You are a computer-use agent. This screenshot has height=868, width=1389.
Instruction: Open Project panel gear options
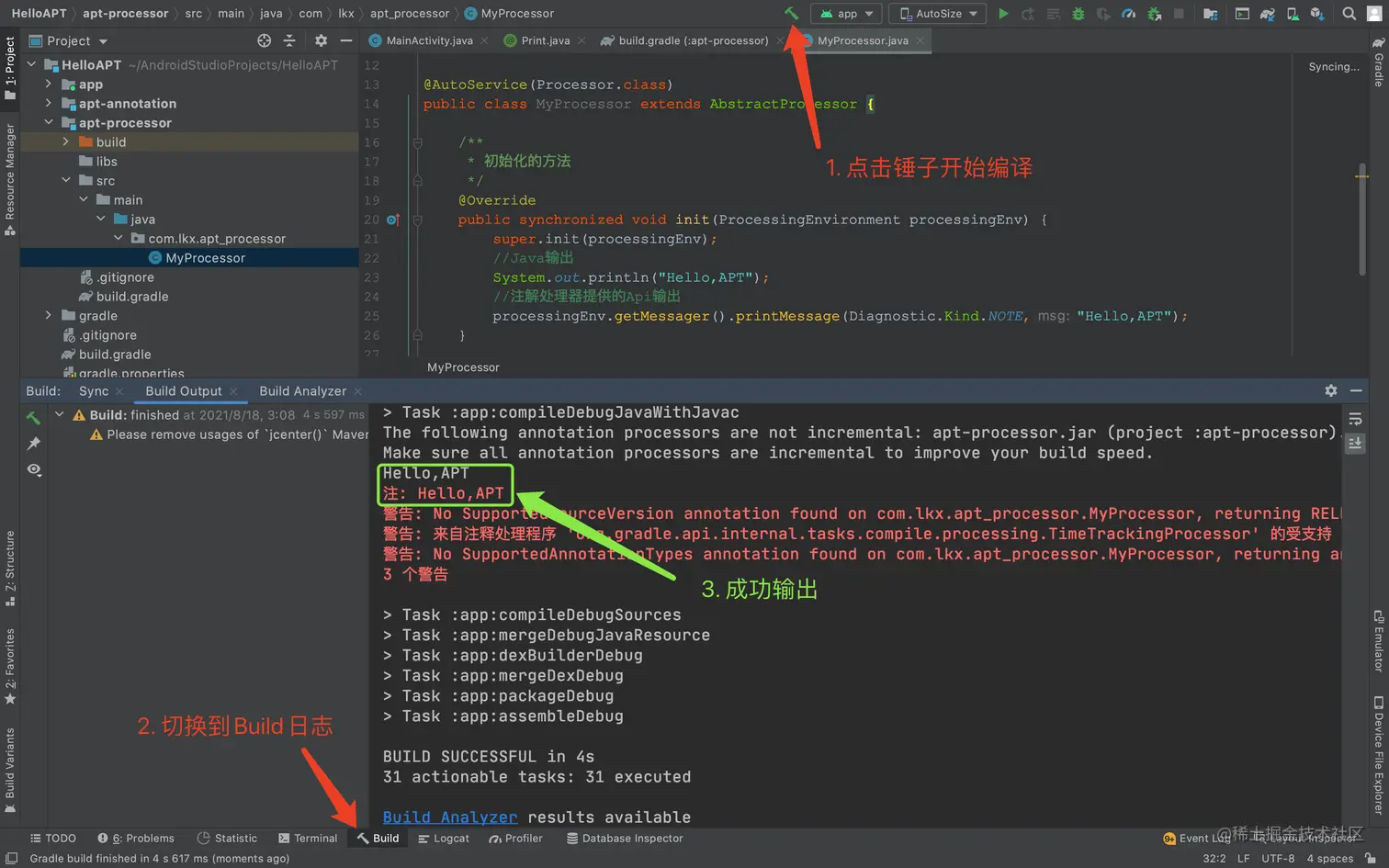(x=321, y=40)
